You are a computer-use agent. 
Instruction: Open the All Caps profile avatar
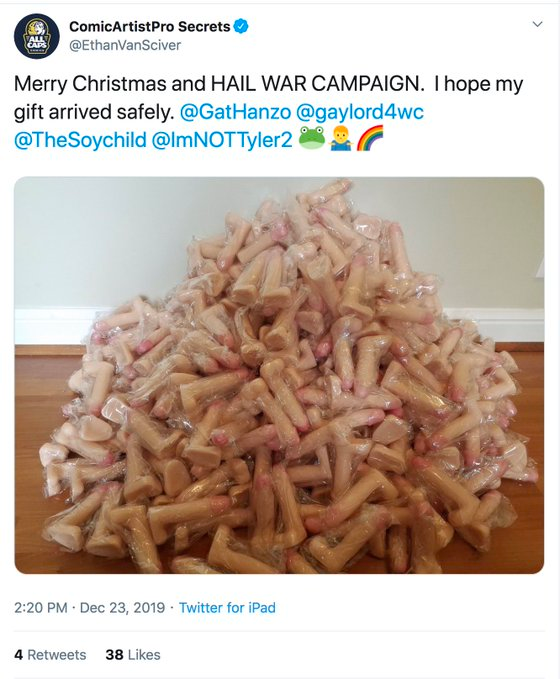coord(36,36)
